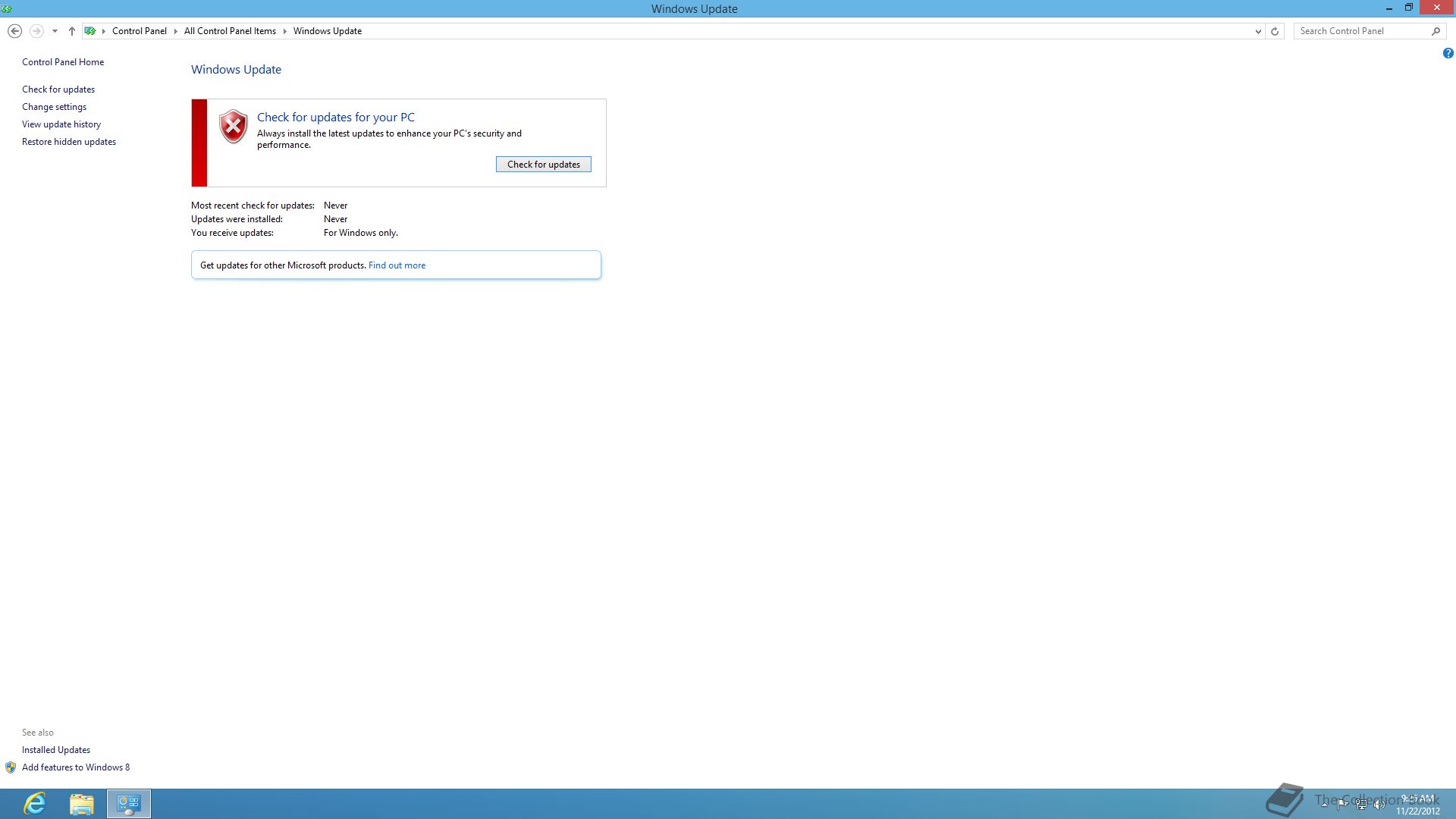Viewport: 1456px width, 819px height.
Task: Click the volume speaker tray icon
Action: [x=1379, y=805]
